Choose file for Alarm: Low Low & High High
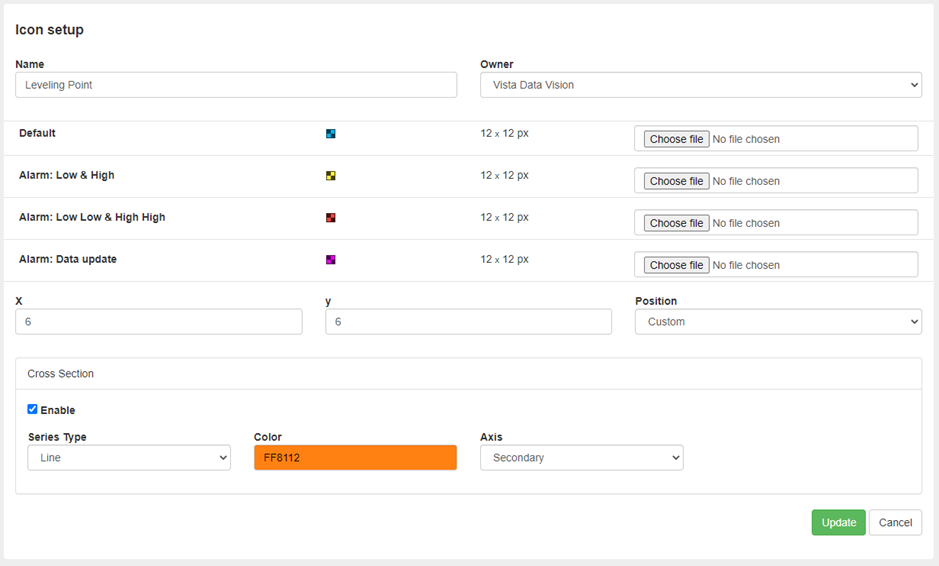Image resolution: width=939 pixels, height=566 pixels. click(x=676, y=223)
